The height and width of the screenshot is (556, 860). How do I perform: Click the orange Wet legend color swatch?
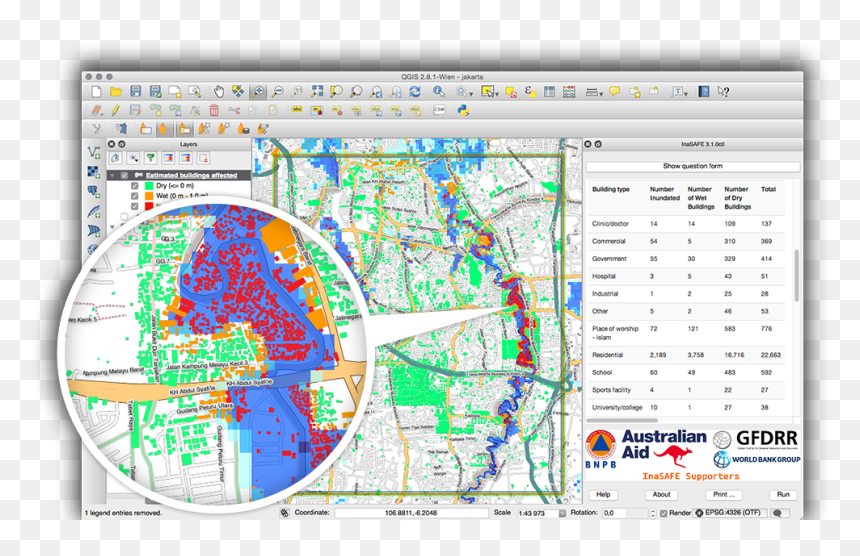click(x=149, y=196)
